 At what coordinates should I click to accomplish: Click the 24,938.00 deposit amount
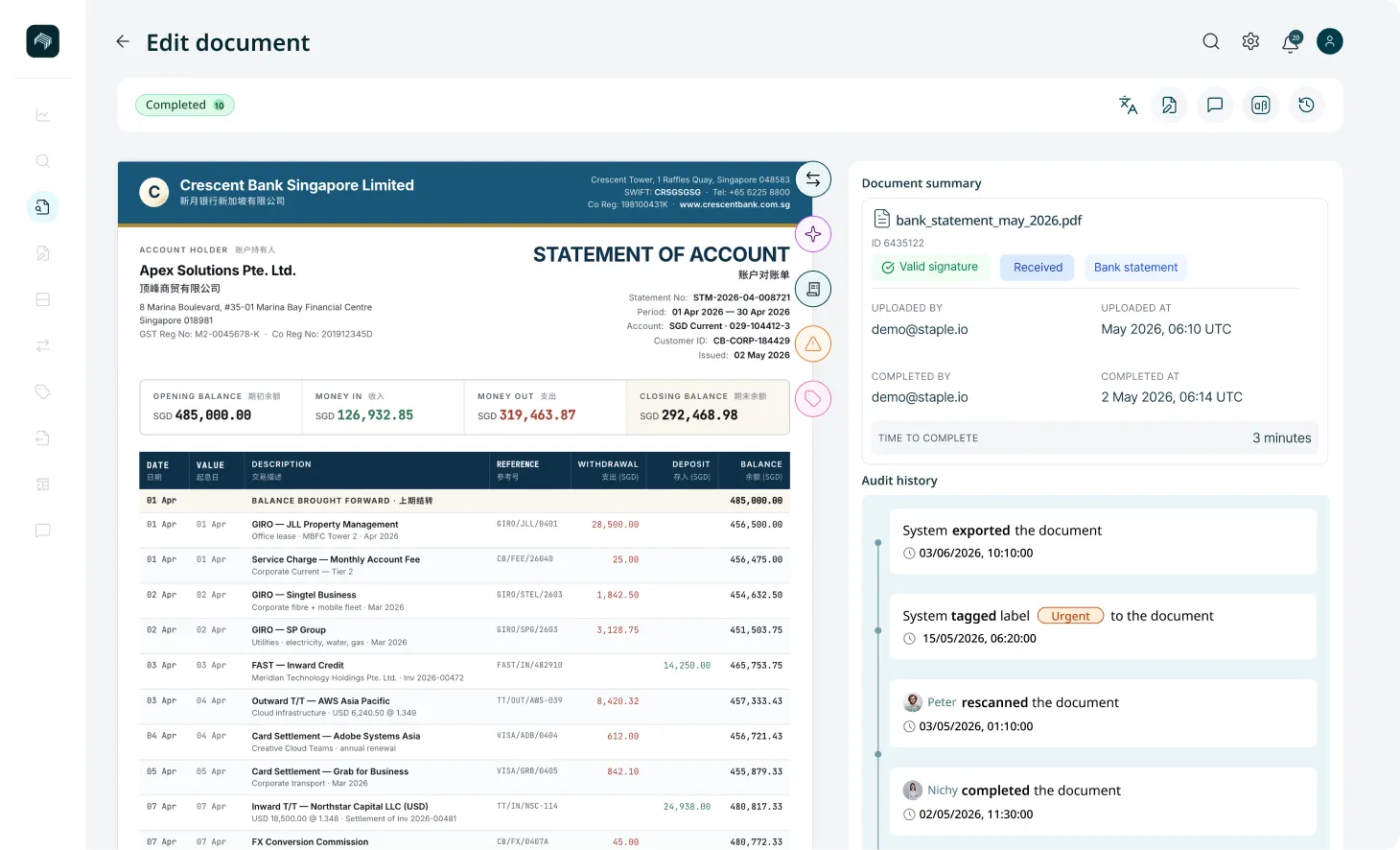pyautogui.click(x=687, y=807)
